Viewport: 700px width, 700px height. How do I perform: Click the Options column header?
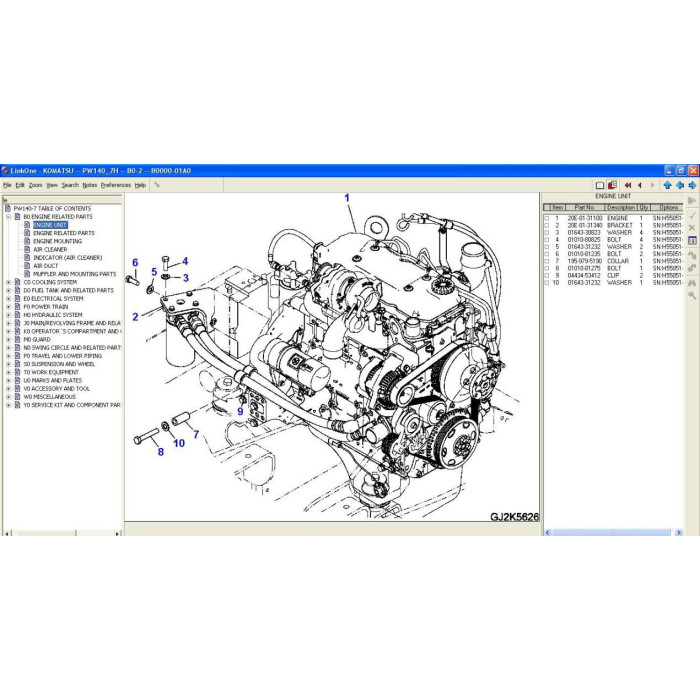click(x=667, y=208)
